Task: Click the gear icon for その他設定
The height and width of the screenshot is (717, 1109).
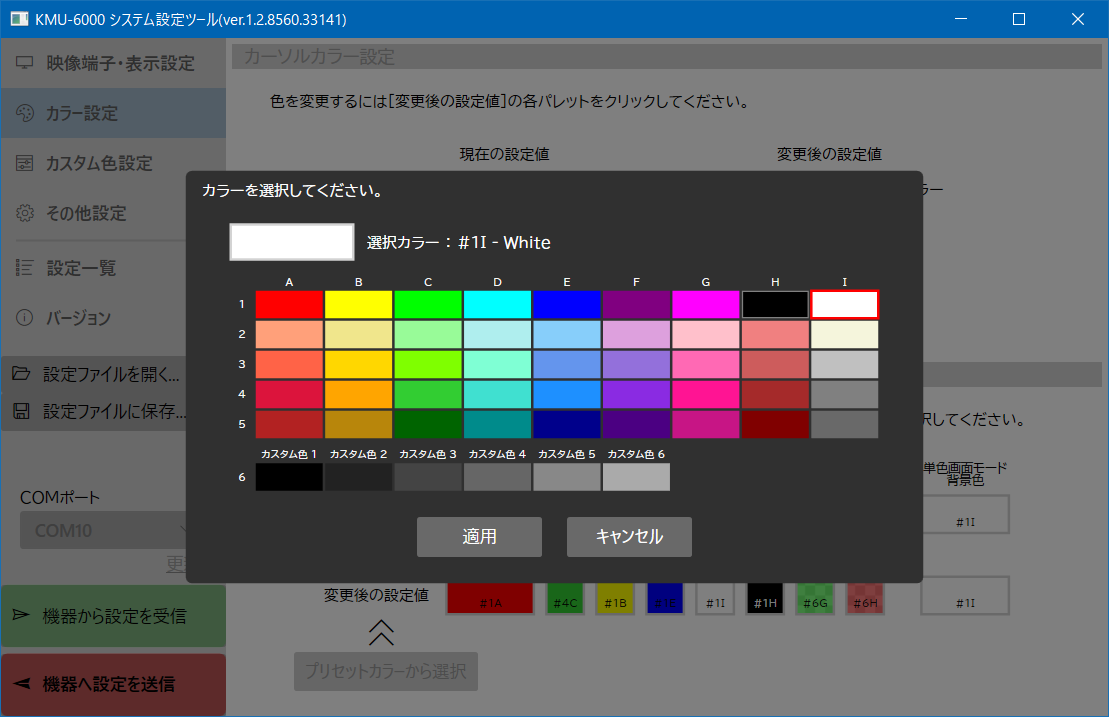Action: (25, 213)
